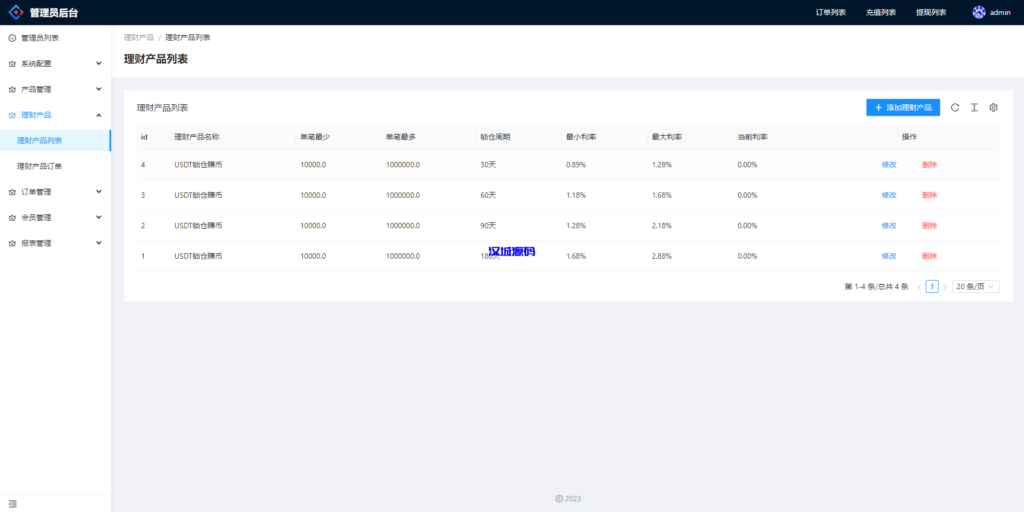Open 理财产品订单 in the sidebar

(40, 166)
